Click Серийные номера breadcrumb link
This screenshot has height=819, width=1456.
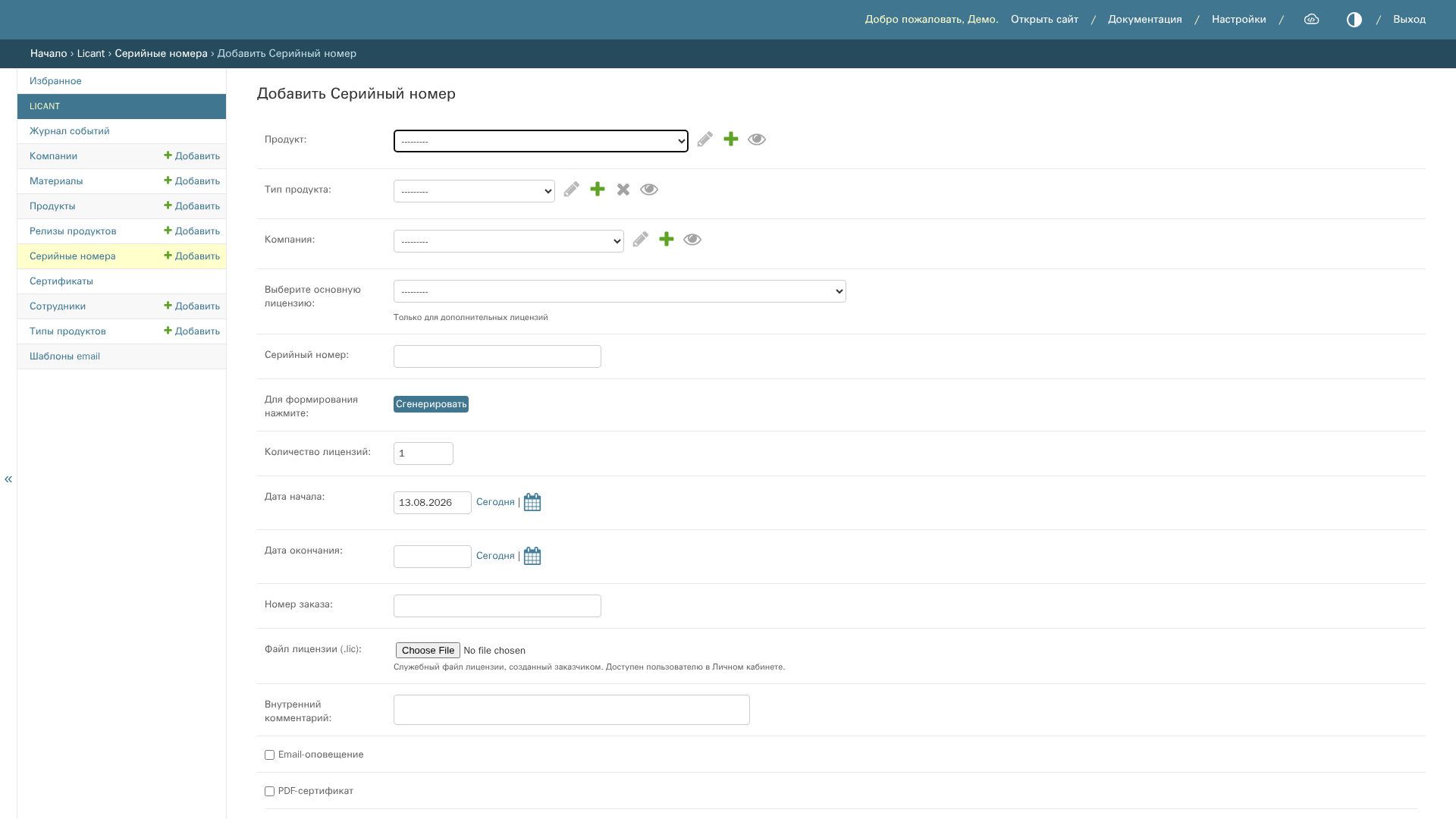click(161, 54)
